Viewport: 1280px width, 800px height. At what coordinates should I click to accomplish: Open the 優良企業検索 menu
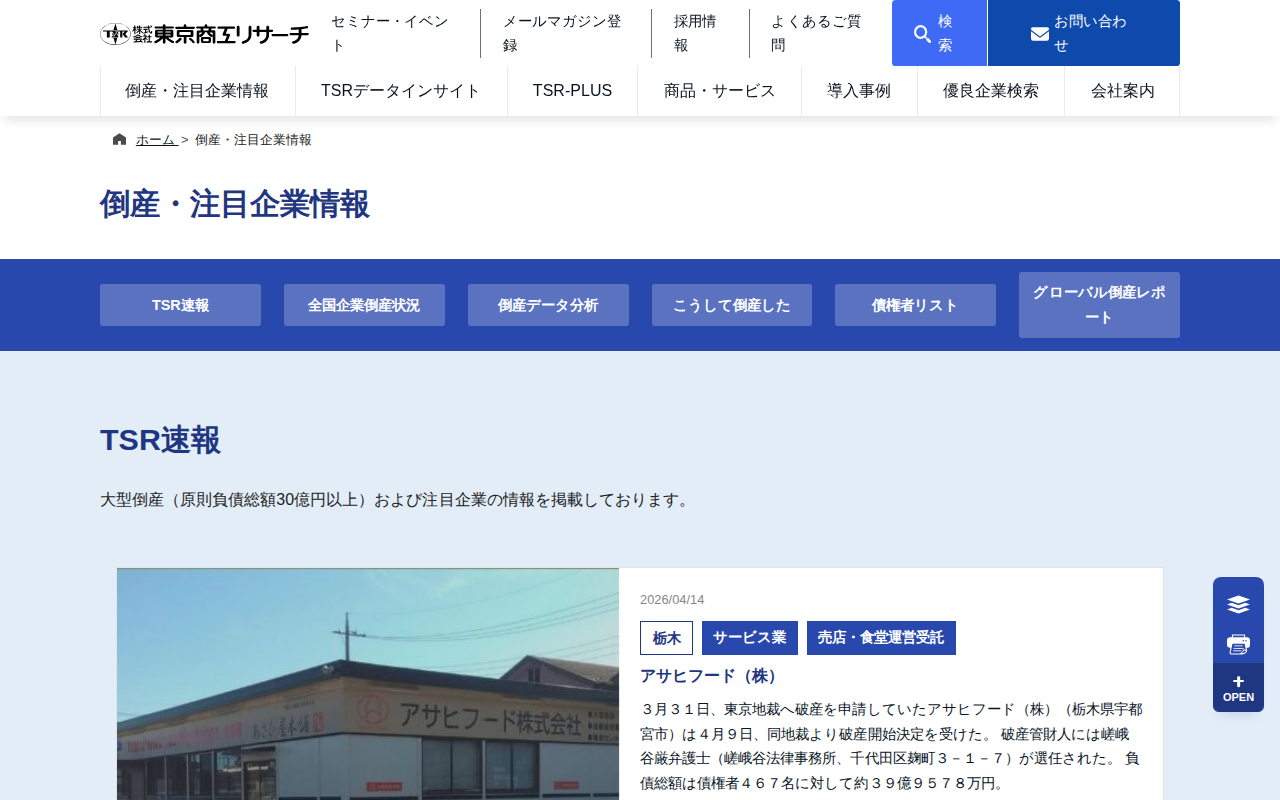pos(991,91)
